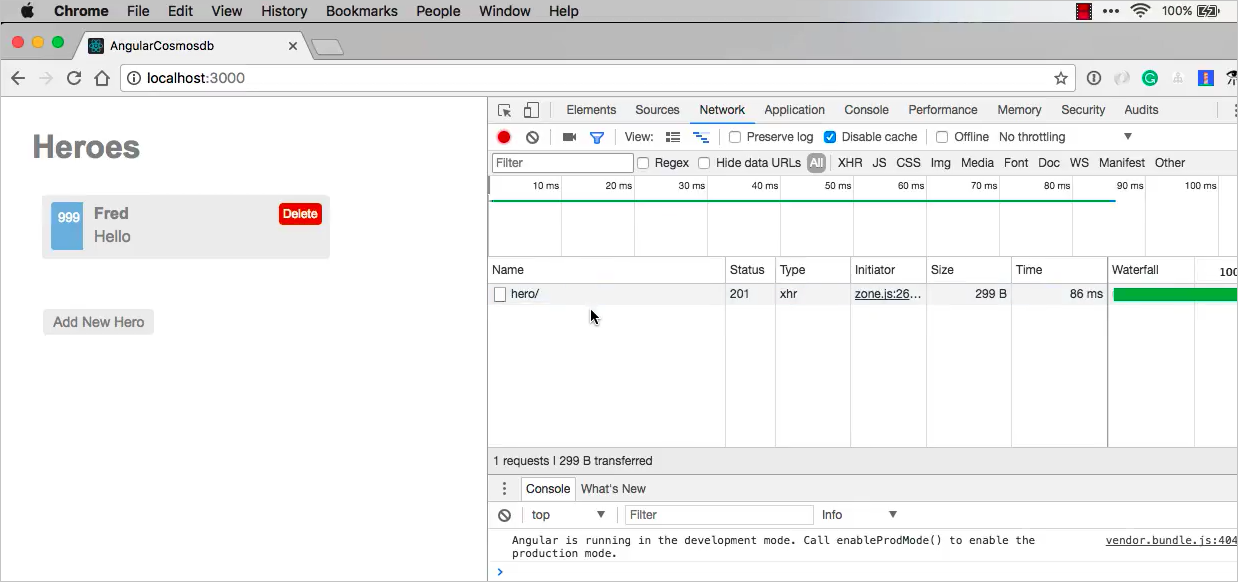
Task: Select the inspect element cursor tool
Action: point(504,109)
